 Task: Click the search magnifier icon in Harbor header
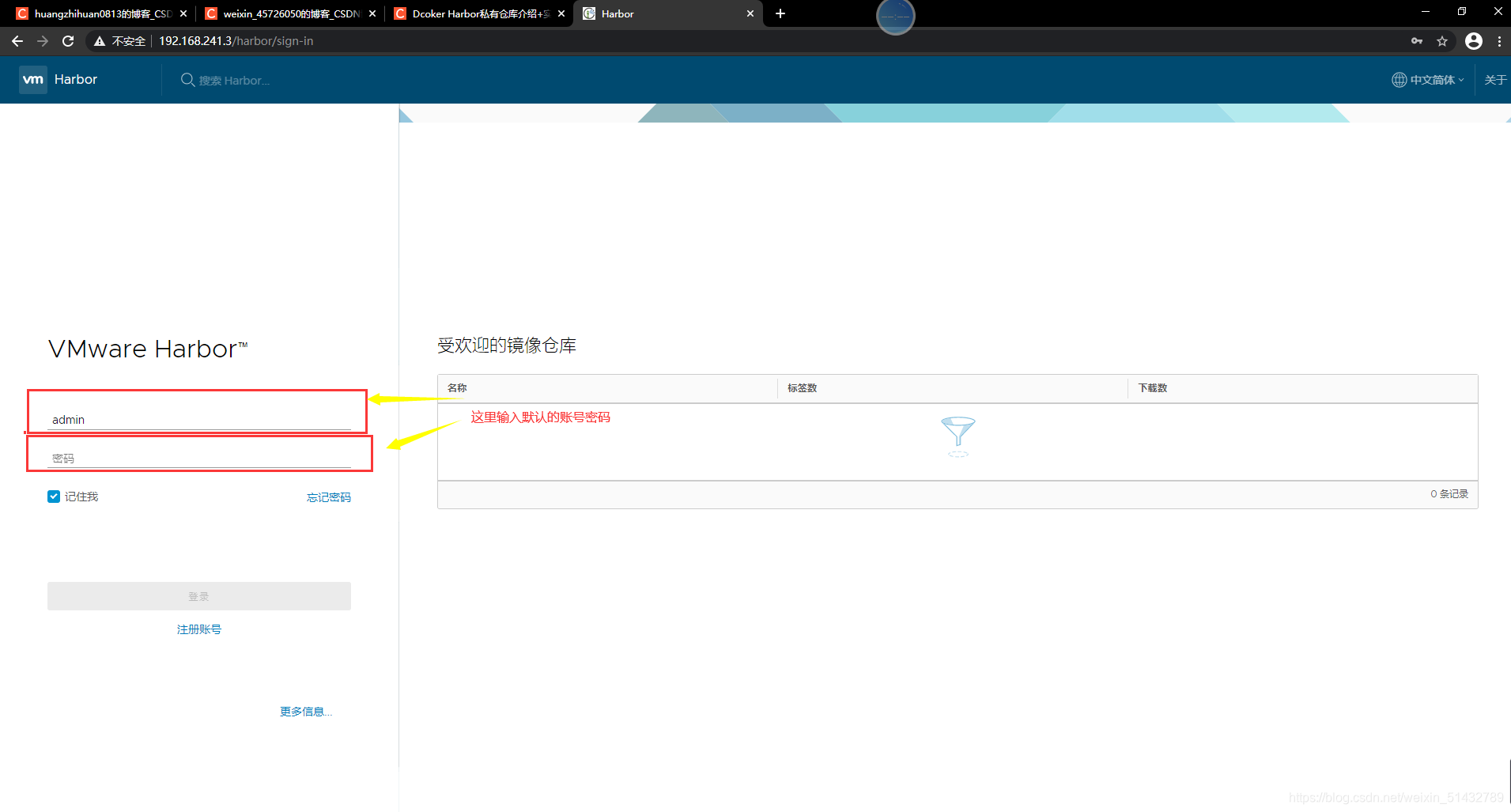[x=187, y=80]
